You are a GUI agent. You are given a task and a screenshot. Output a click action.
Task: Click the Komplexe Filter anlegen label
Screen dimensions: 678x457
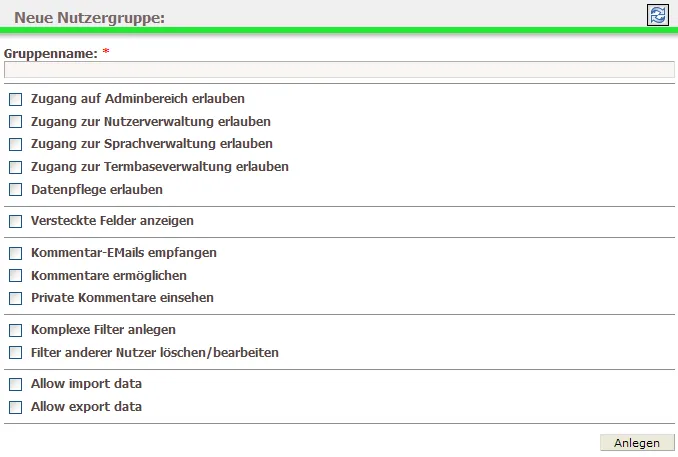coord(103,330)
